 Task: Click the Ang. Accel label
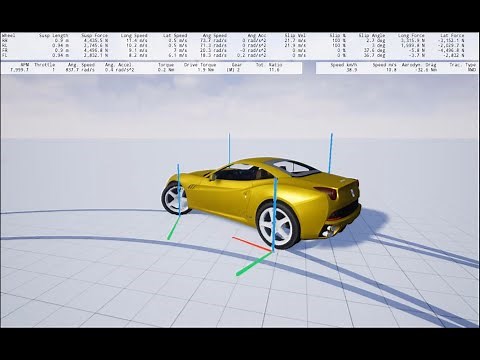click(x=119, y=65)
